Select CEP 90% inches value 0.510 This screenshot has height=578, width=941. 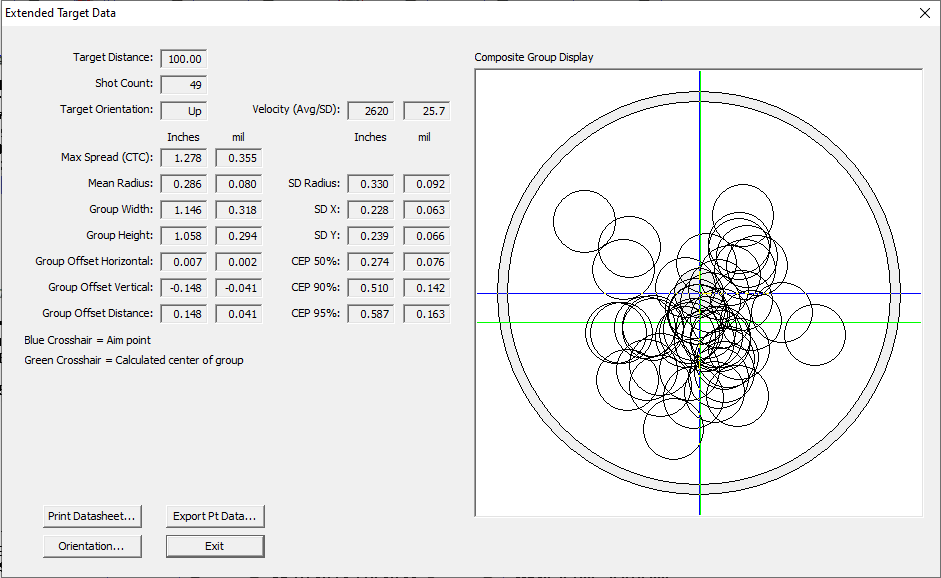click(x=370, y=288)
